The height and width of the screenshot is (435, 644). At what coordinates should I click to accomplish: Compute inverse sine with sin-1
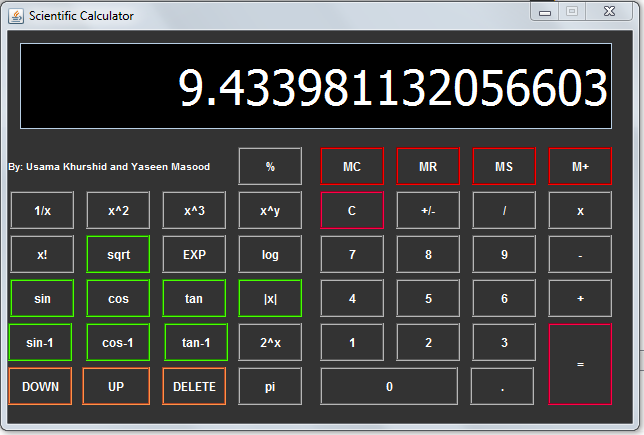pyautogui.click(x=40, y=342)
